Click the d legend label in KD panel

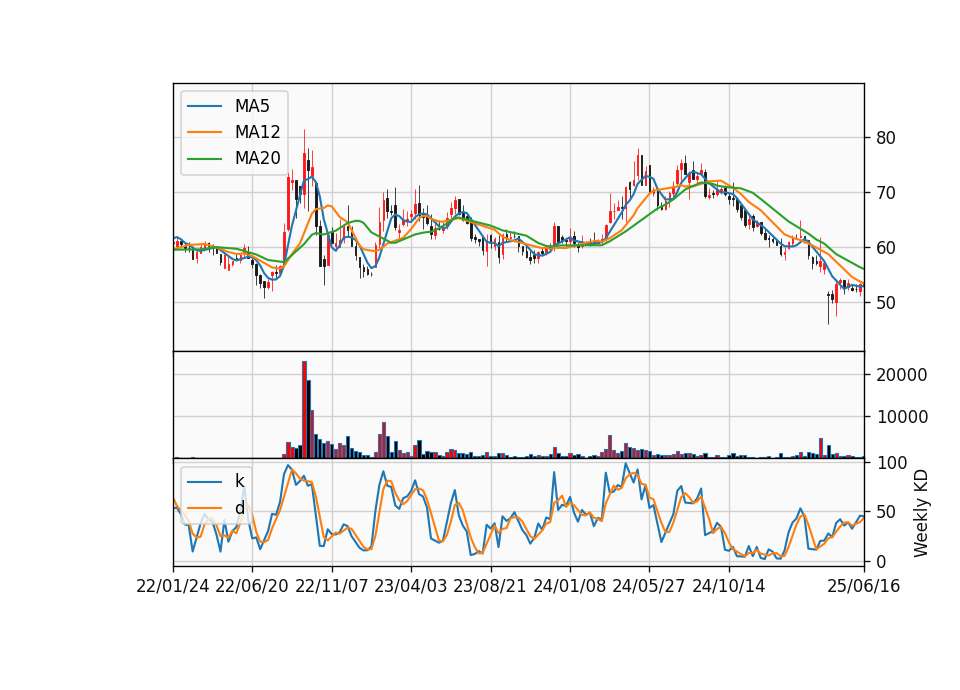click(x=239, y=508)
